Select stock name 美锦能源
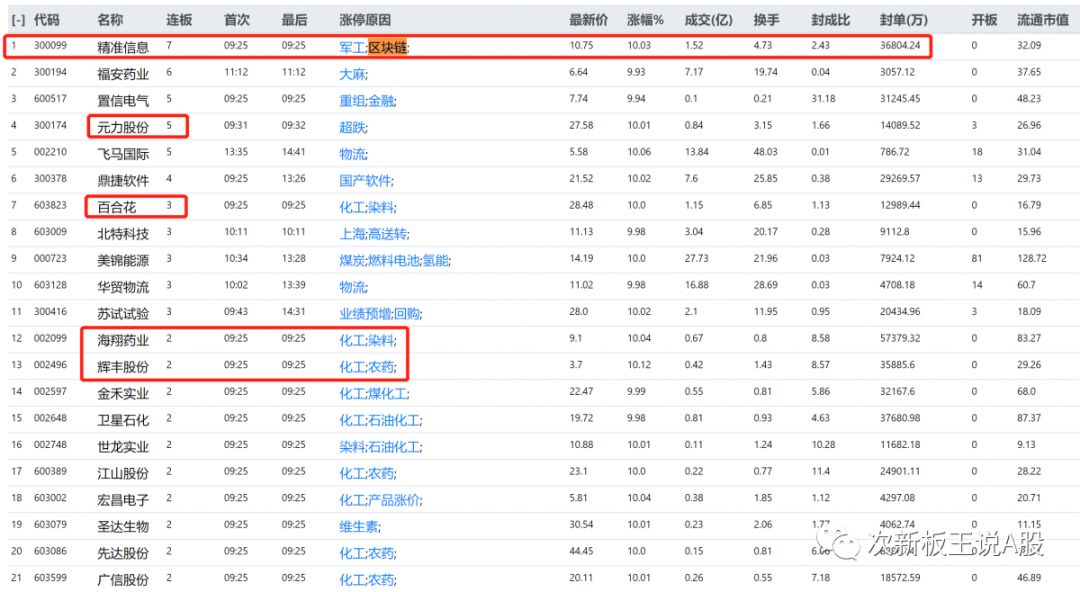This screenshot has width=1080, height=592. [123, 261]
